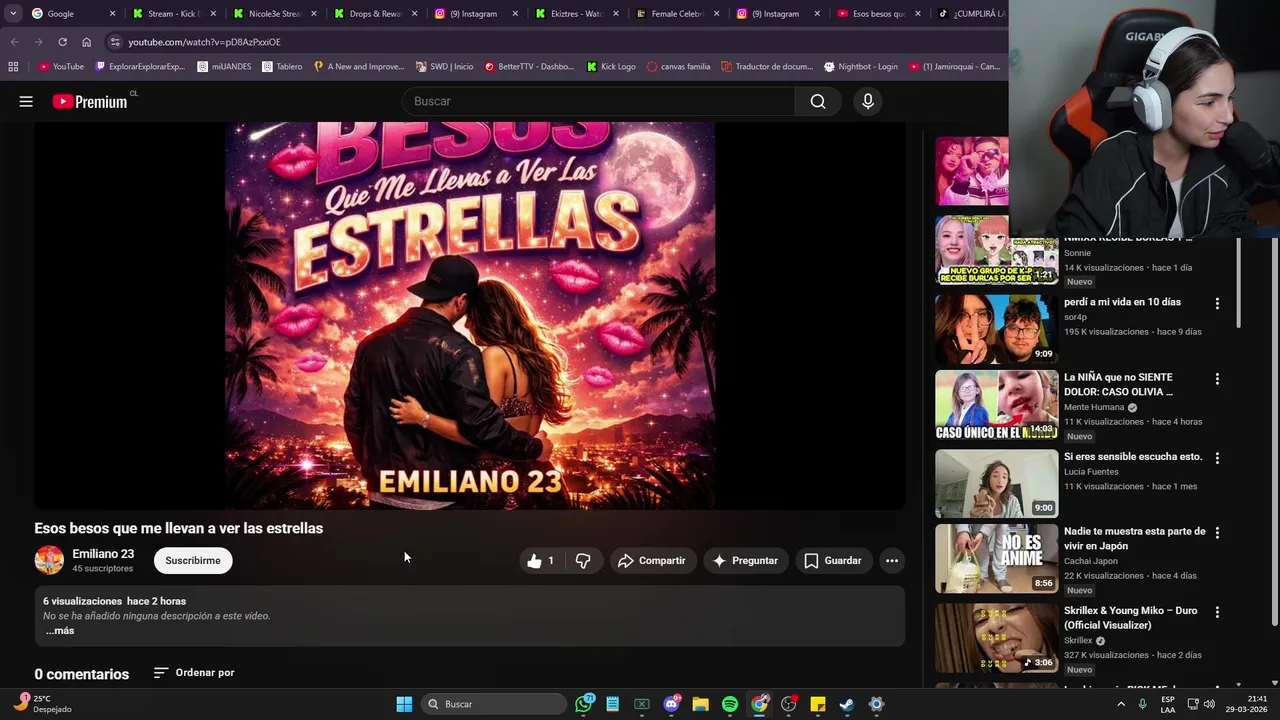Screen dimensions: 1280x720
Task: Open the Windows Start menu
Action: (404, 704)
